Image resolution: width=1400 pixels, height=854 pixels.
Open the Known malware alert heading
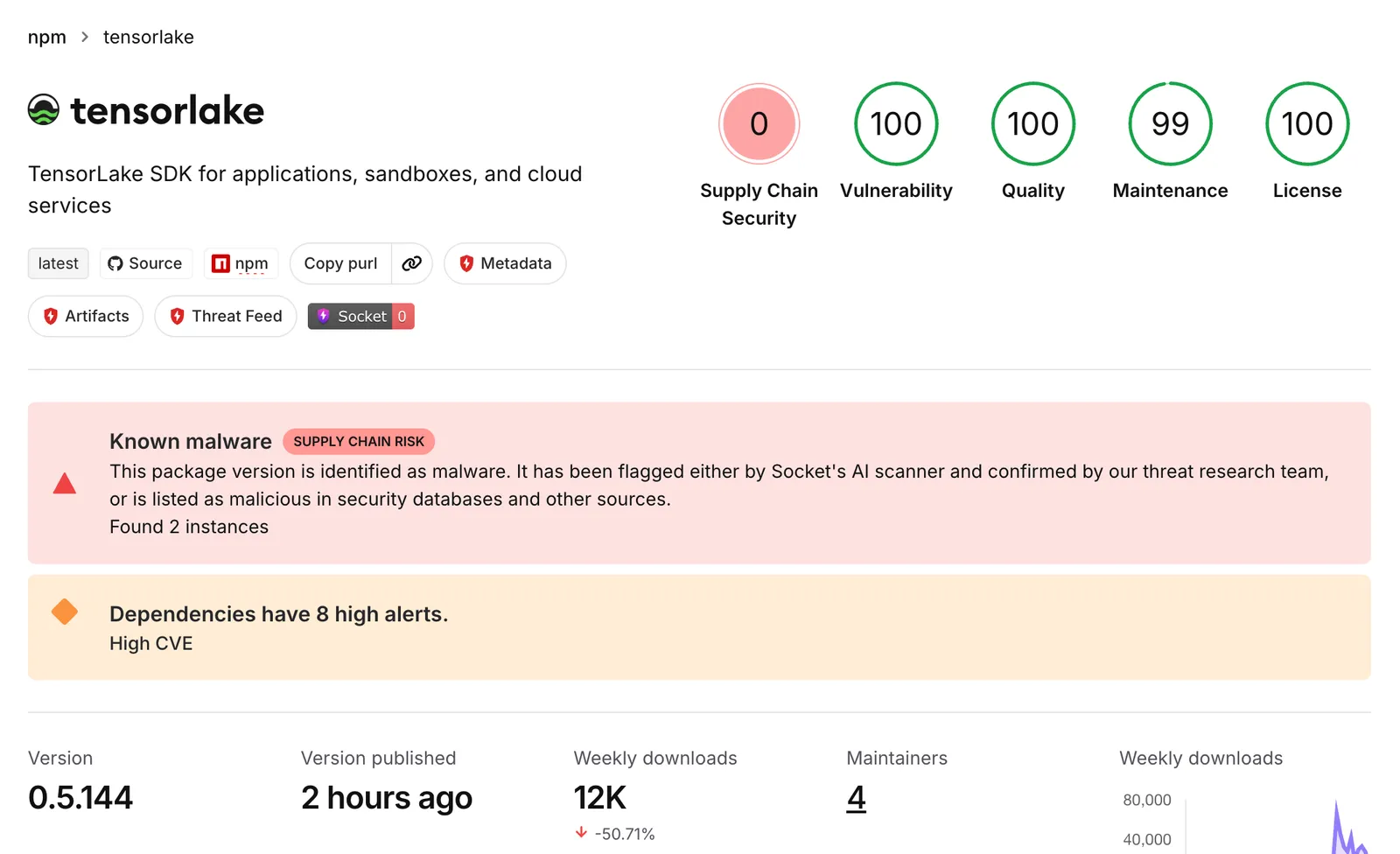191,442
